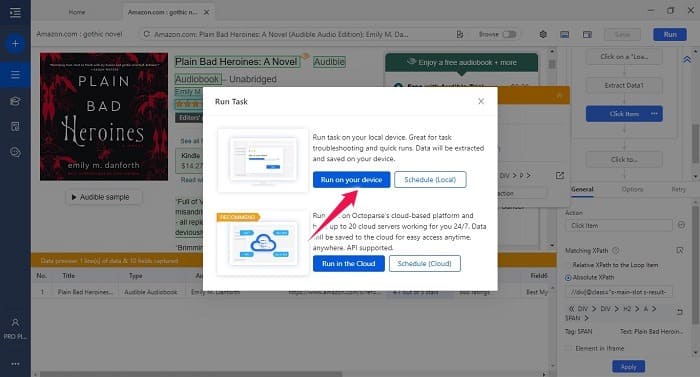Click the Matching XPath help icon
Viewport: 700px width, 377px height.
tap(616, 251)
